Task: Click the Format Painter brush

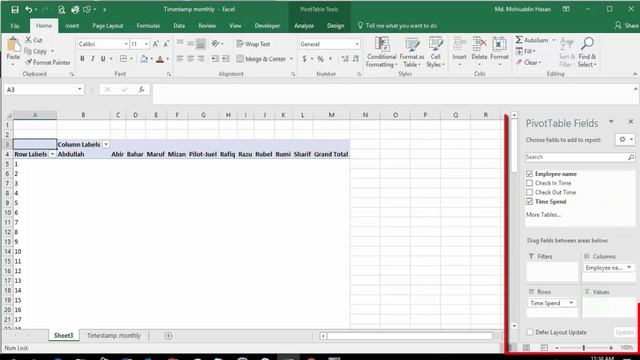Action: pos(28,62)
